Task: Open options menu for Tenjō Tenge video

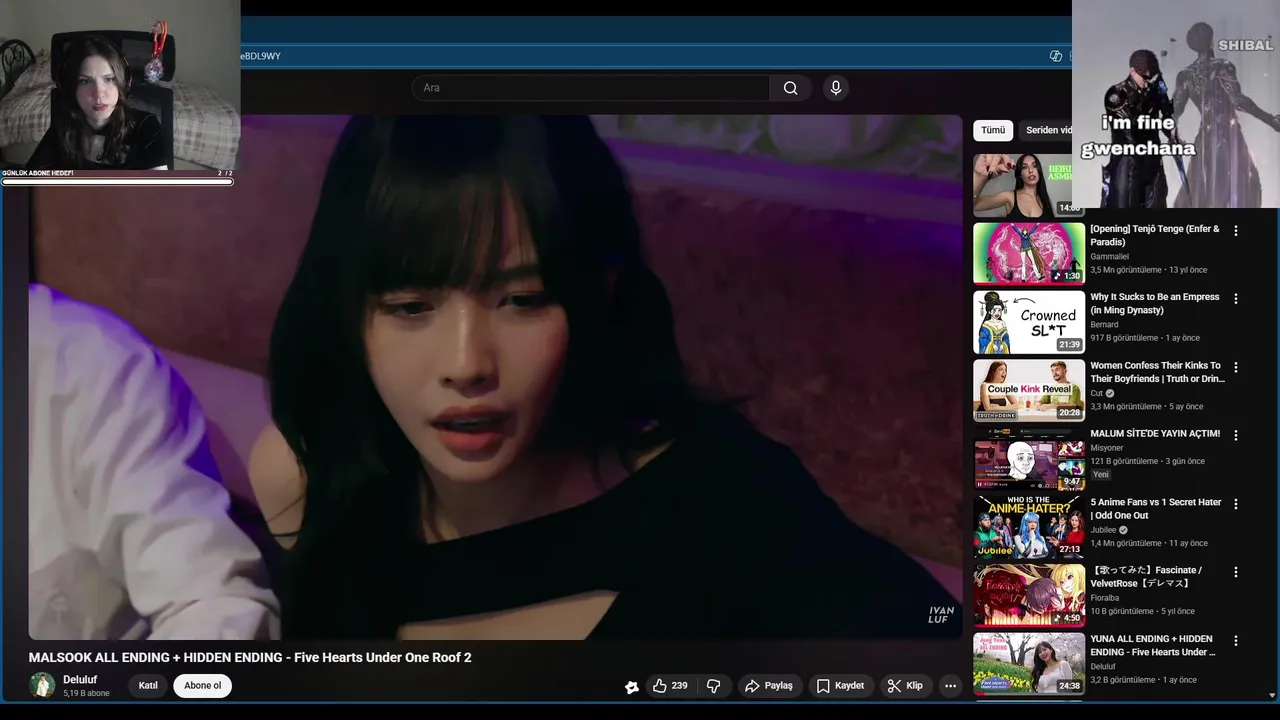Action: 1236,230
